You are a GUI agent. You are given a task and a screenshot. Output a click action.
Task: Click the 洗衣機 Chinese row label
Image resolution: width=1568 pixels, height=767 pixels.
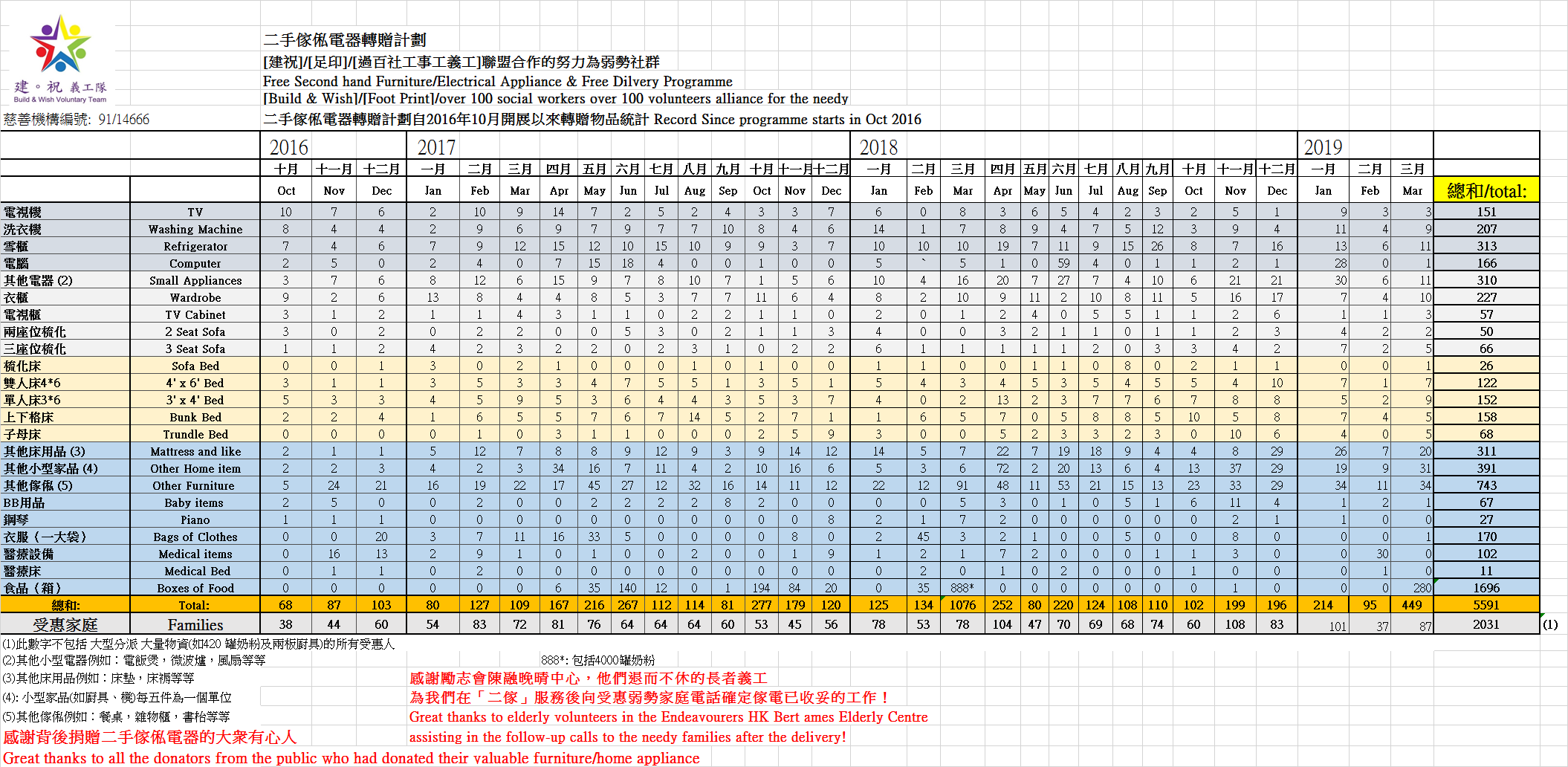[x=65, y=229]
